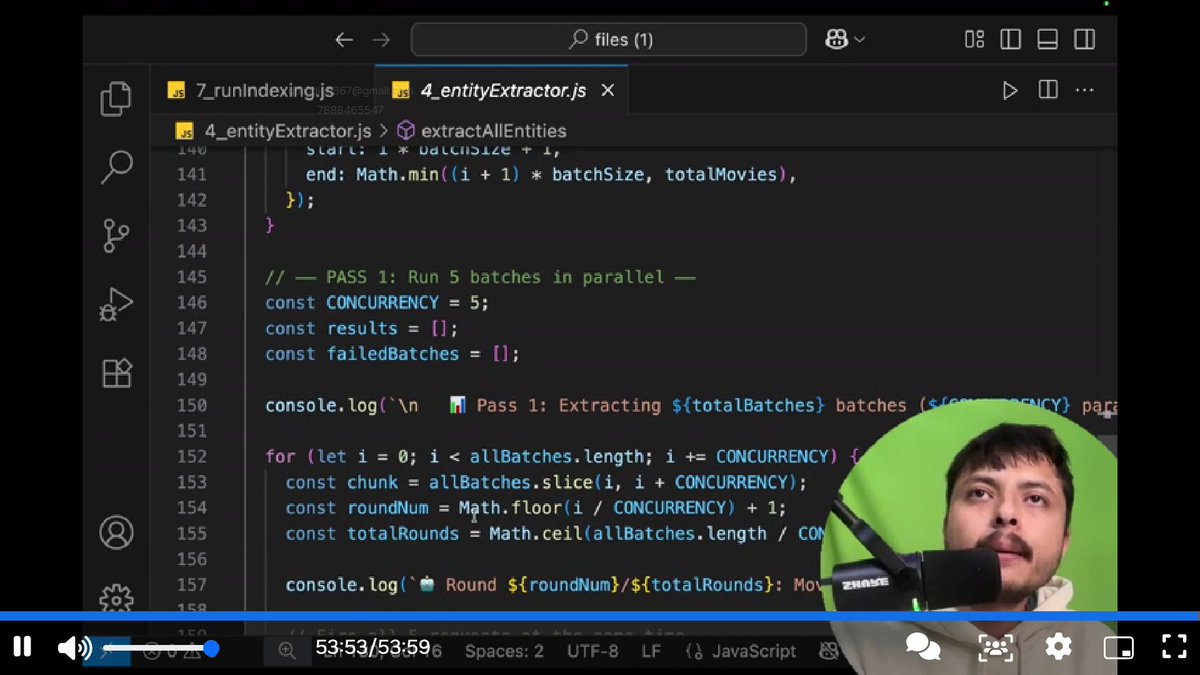Open the Extensions blocks icon
This screenshot has width=1200, height=675.
[x=117, y=373]
